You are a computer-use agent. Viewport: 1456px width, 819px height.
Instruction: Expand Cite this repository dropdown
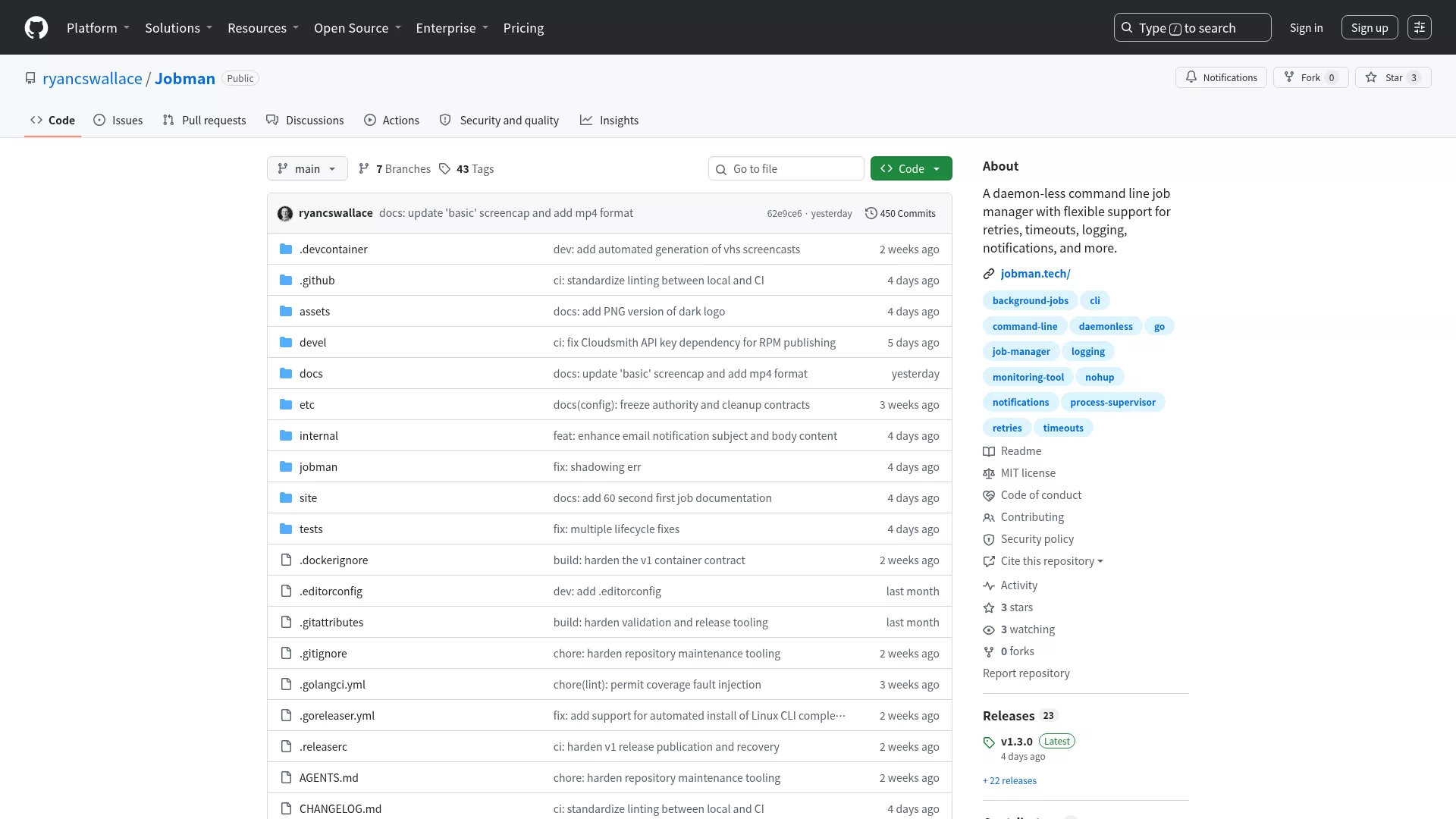(x=1051, y=562)
